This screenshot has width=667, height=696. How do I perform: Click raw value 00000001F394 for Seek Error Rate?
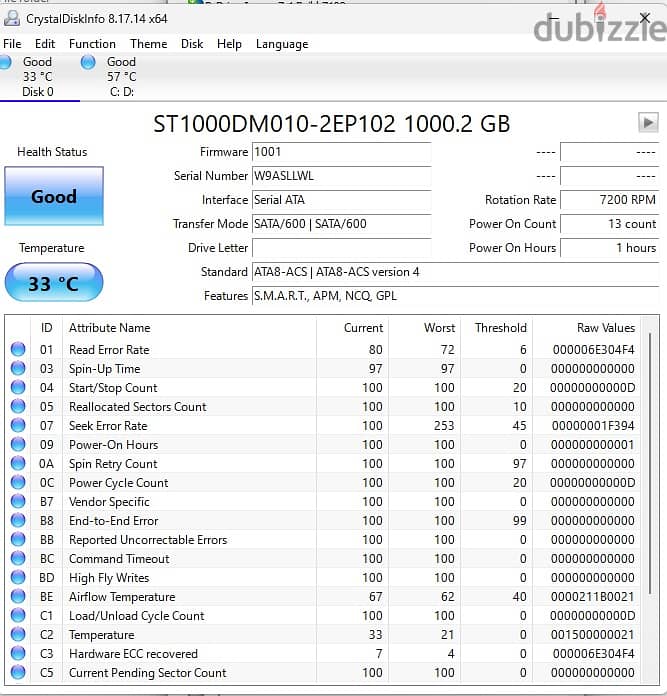(593, 426)
